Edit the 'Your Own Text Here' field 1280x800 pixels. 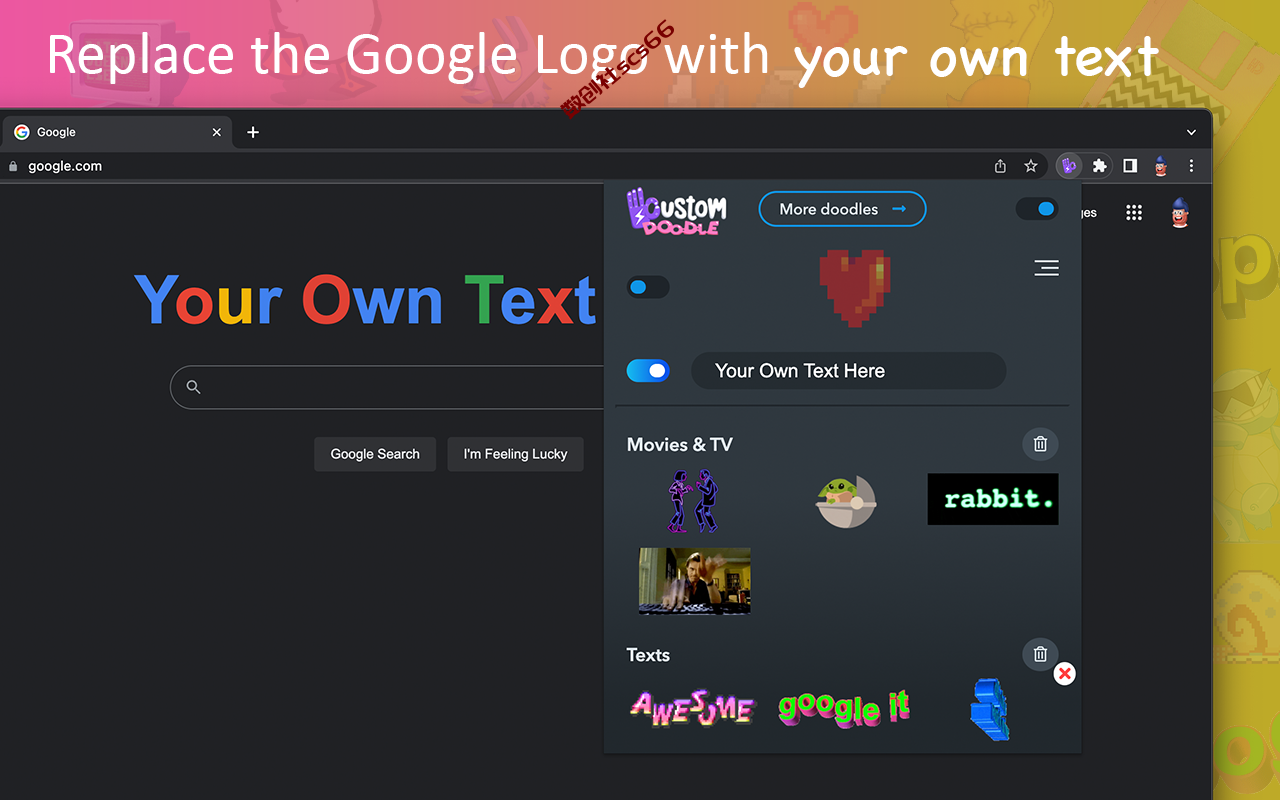[x=848, y=371]
